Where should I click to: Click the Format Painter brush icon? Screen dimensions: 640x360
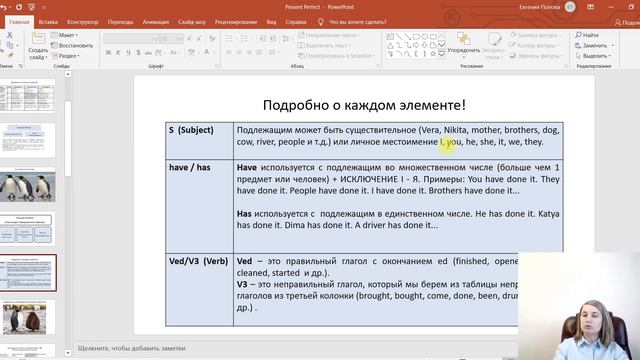click(10, 55)
